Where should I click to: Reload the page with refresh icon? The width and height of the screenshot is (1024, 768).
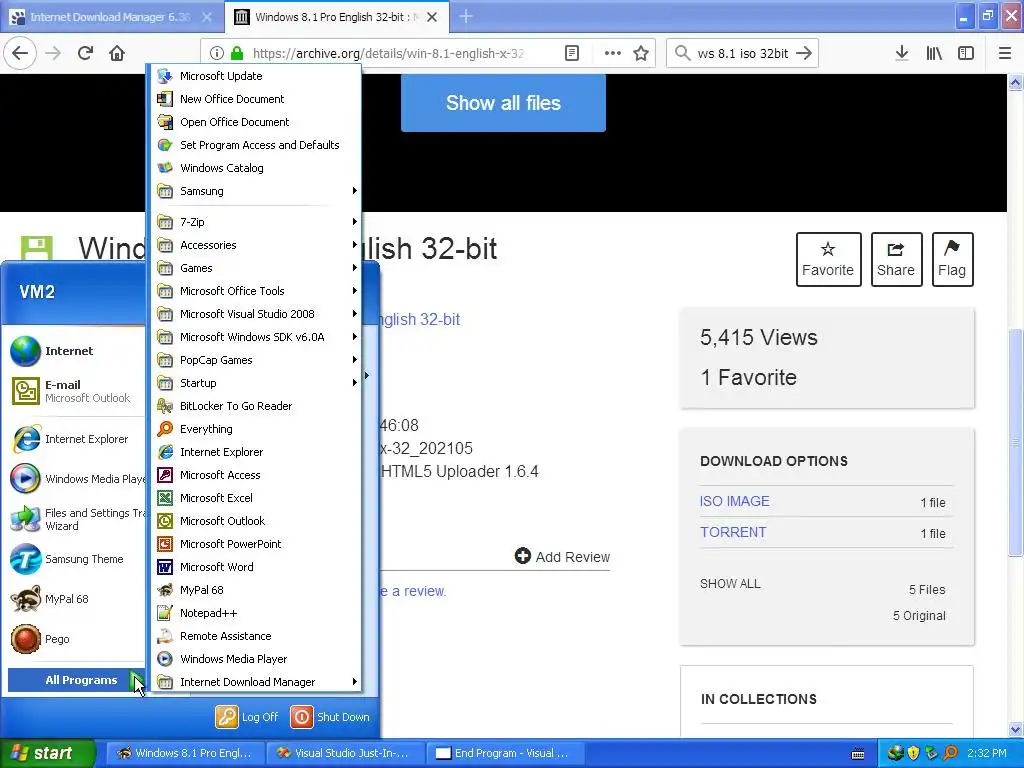(x=85, y=53)
